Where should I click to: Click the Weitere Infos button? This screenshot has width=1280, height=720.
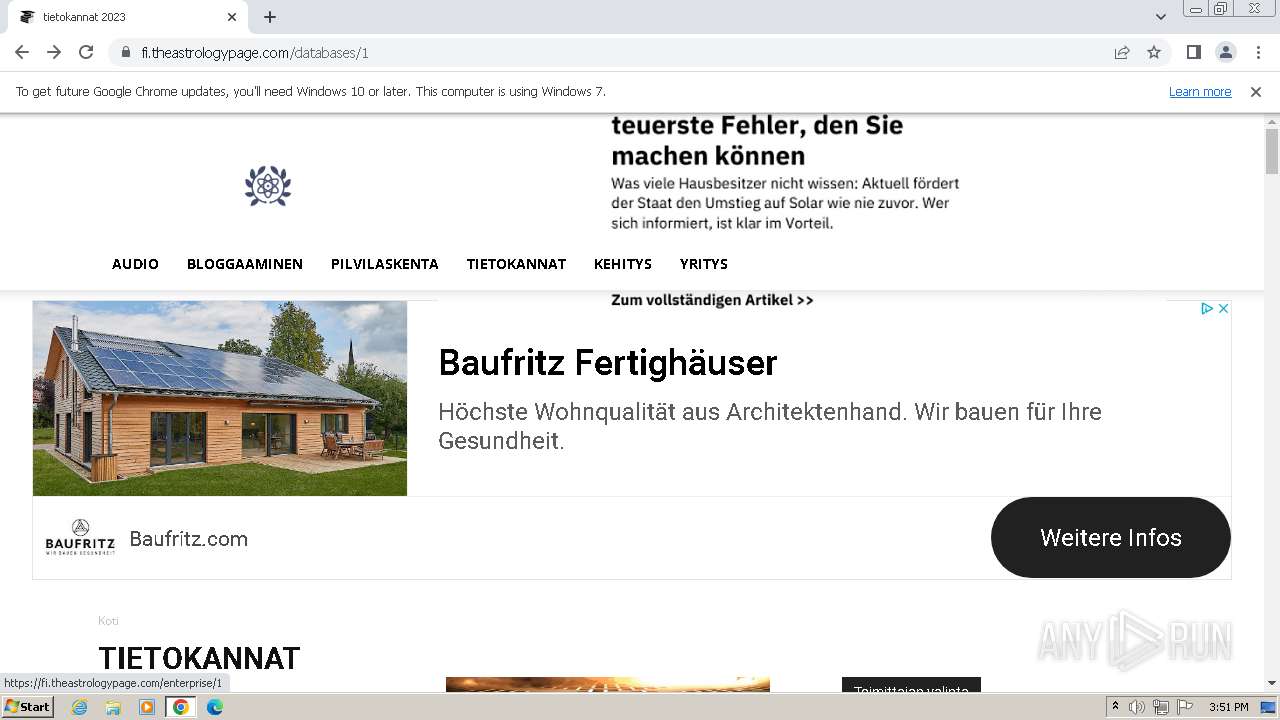pos(1110,538)
